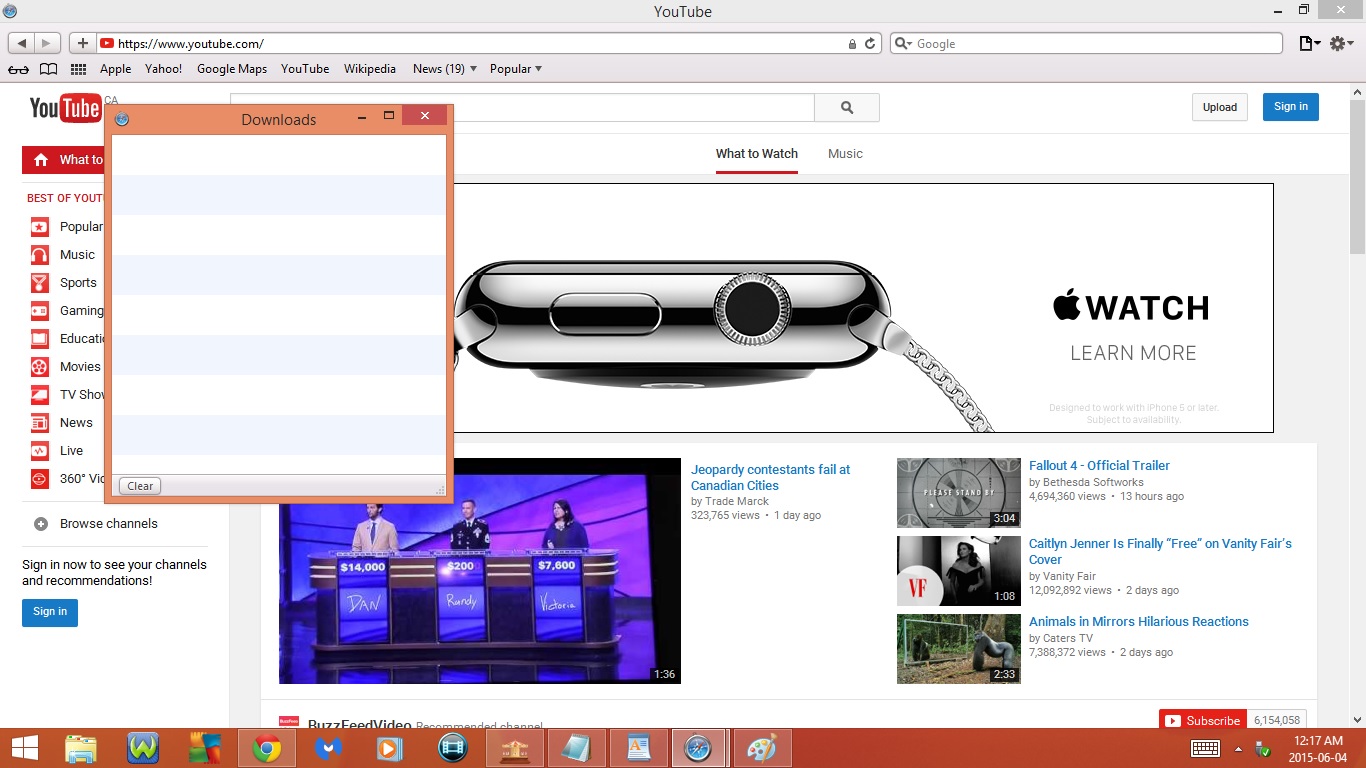Click the page's vertical scrollbar thumb
The height and width of the screenshot is (768, 1366).
1357,175
